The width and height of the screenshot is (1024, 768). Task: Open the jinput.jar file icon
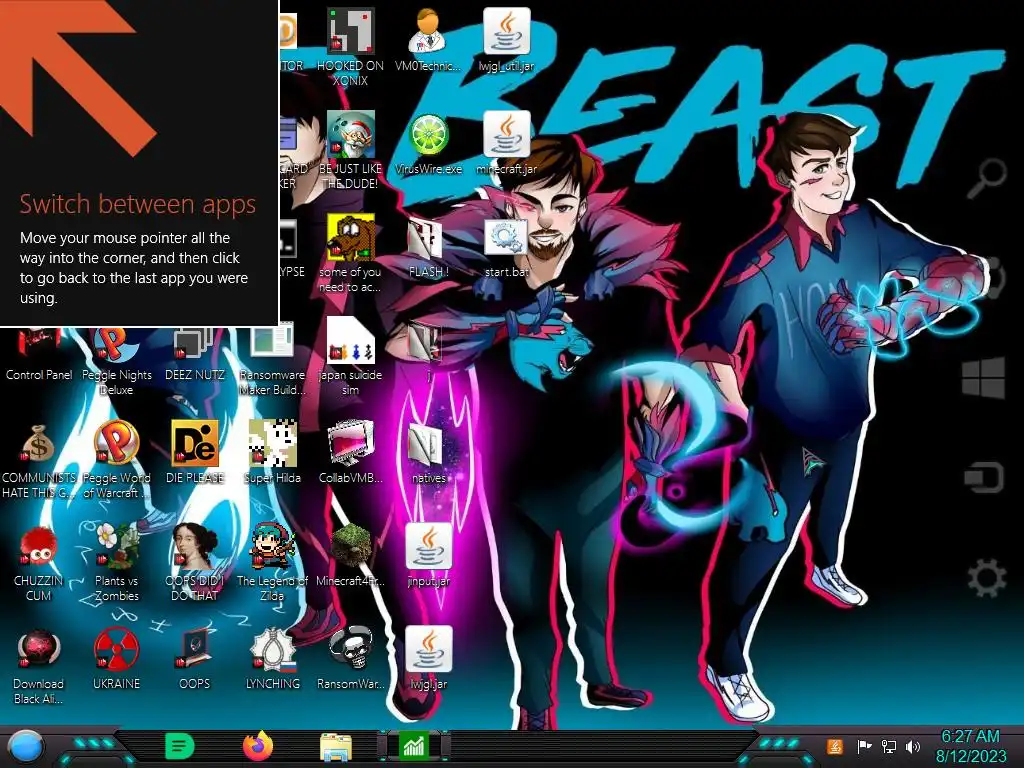428,547
